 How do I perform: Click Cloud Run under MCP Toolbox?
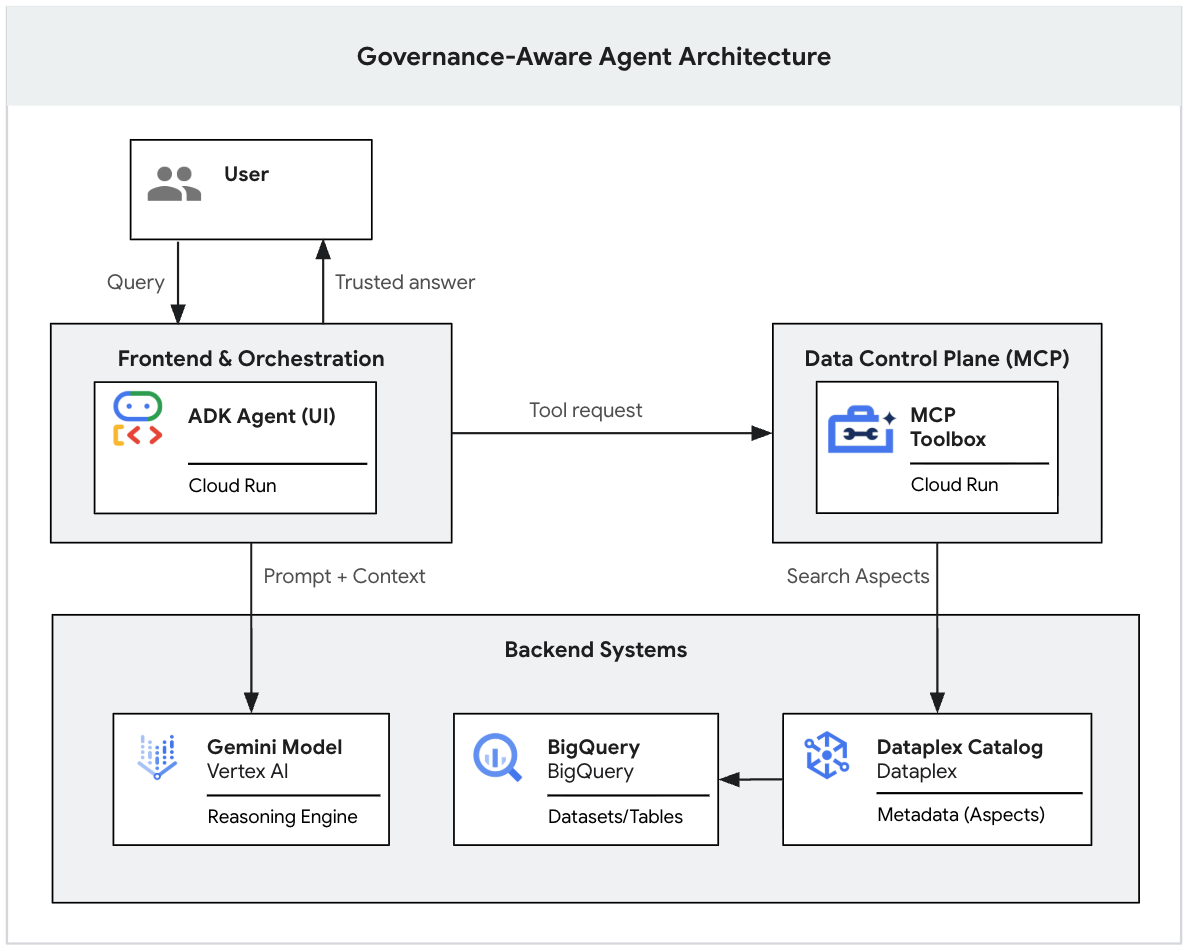(x=954, y=485)
